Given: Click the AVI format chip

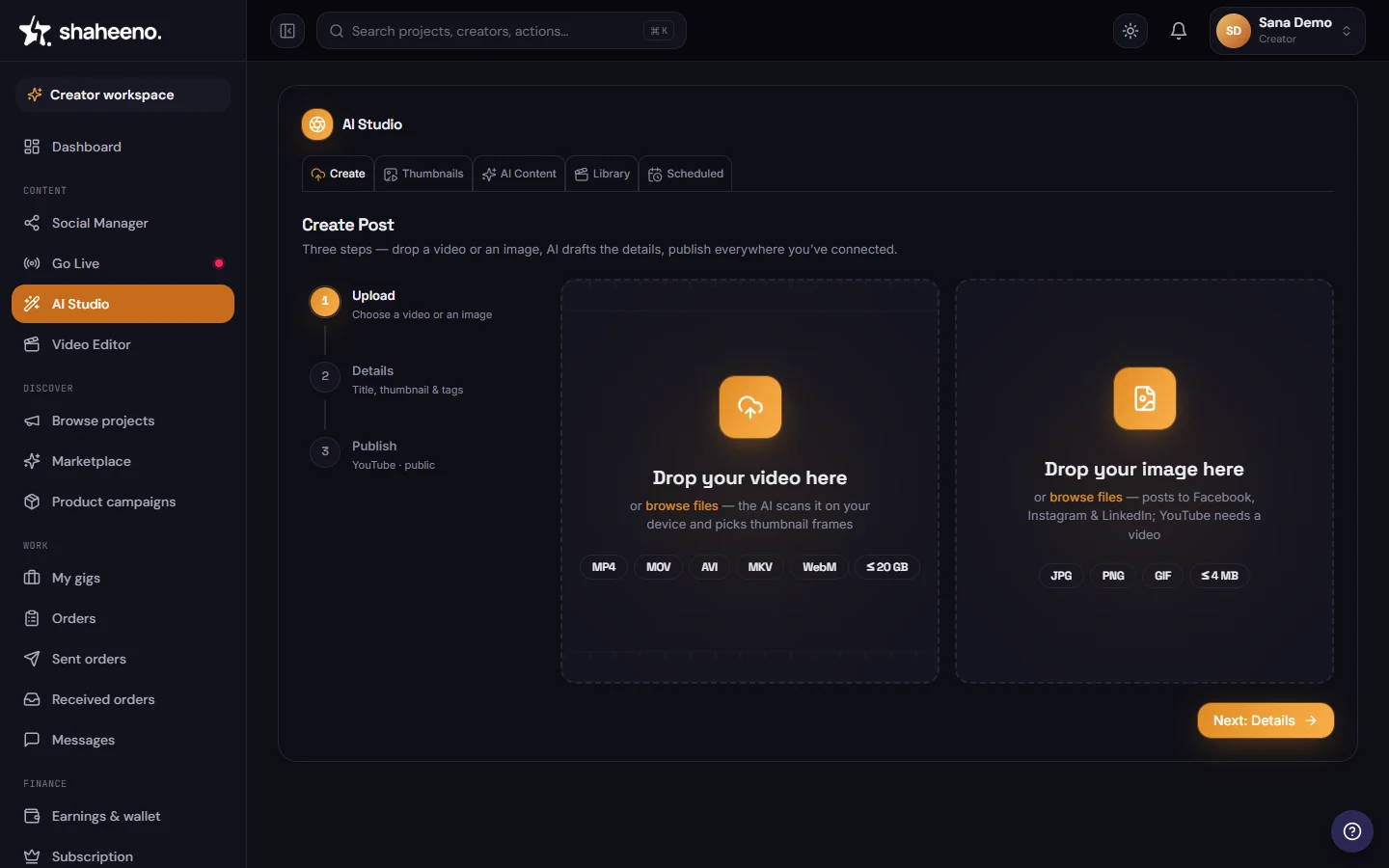Looking at the screenshot, I should tap(710, 567).
